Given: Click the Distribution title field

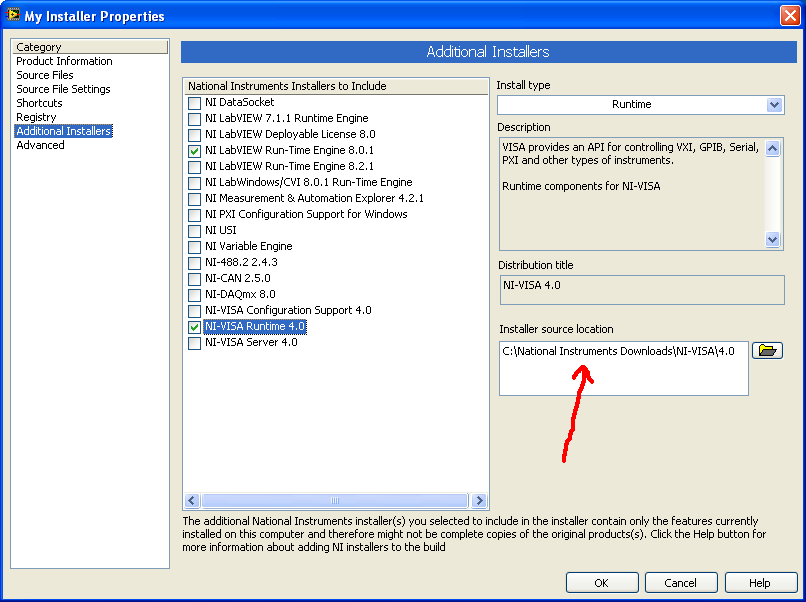Looking at the screenshot, I should click(x=642, y=290).
